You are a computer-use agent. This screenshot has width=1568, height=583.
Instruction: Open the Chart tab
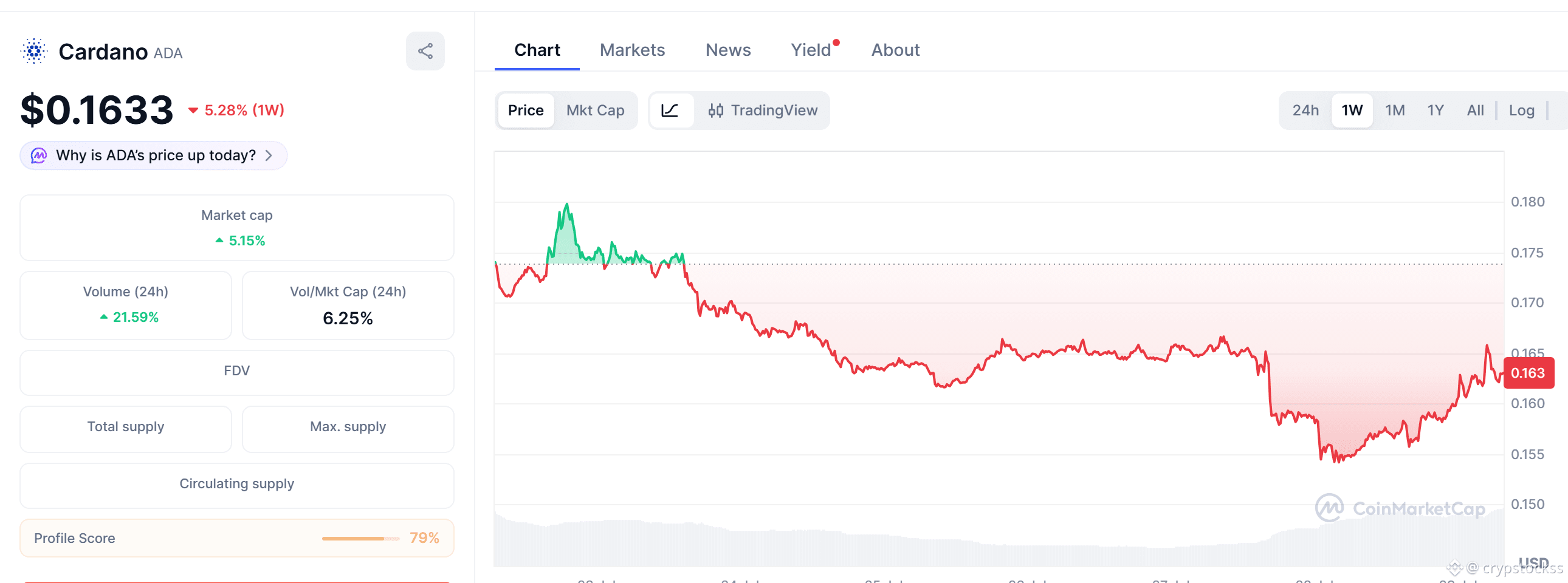(537, 50)
